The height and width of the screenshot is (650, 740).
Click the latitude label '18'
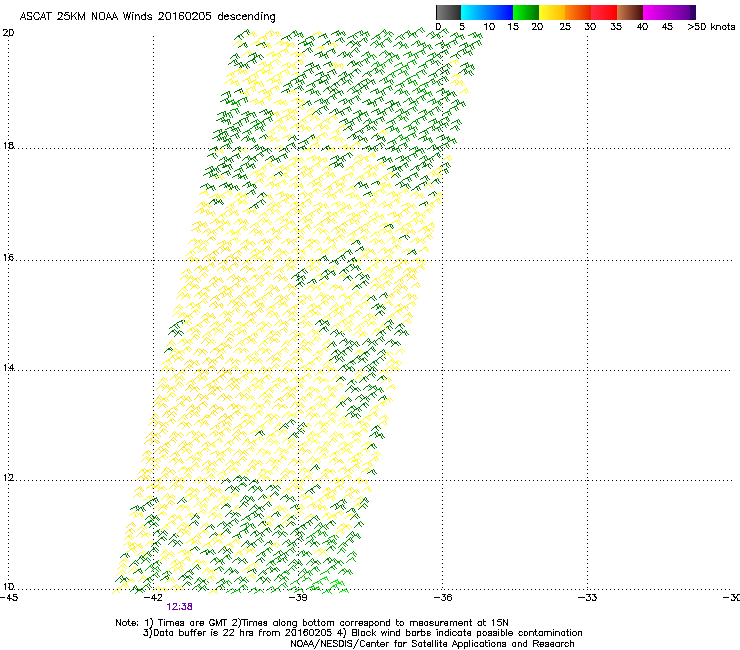tap(8, 145)
